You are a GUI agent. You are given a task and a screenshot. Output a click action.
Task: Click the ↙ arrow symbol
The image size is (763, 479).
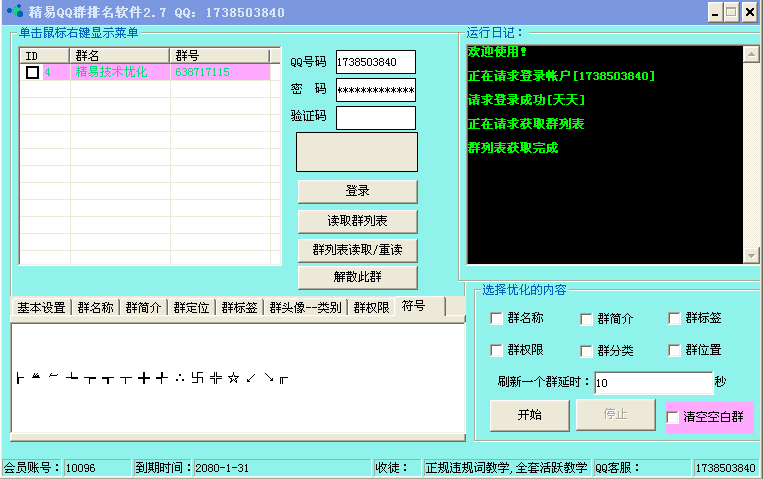(x=251, y=378)
